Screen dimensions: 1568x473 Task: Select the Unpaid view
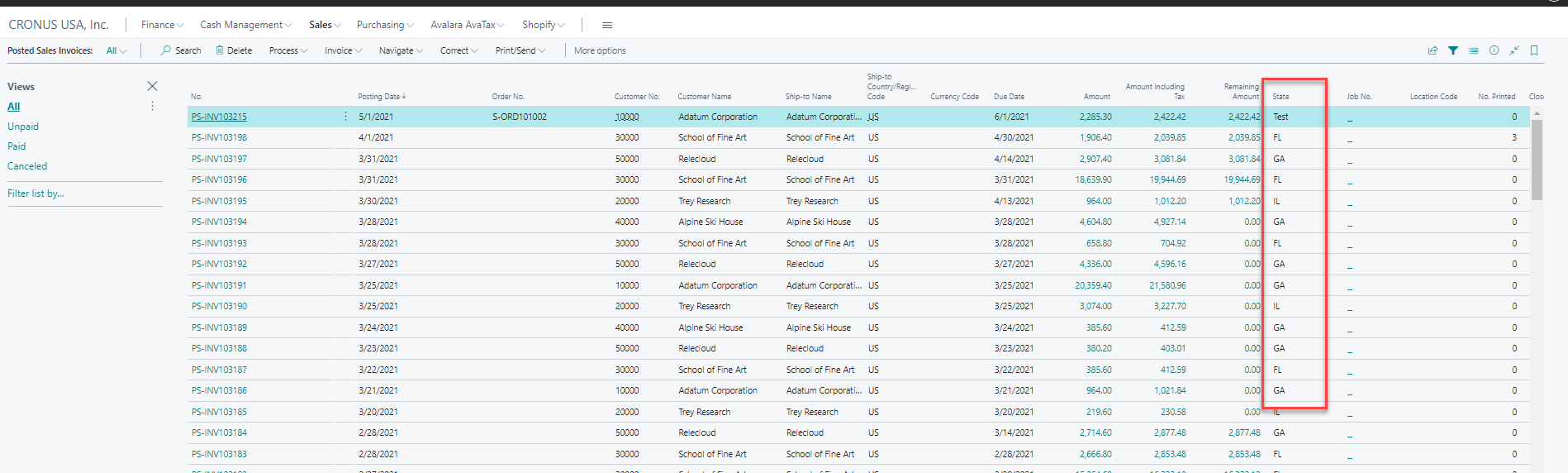[23, 127]
